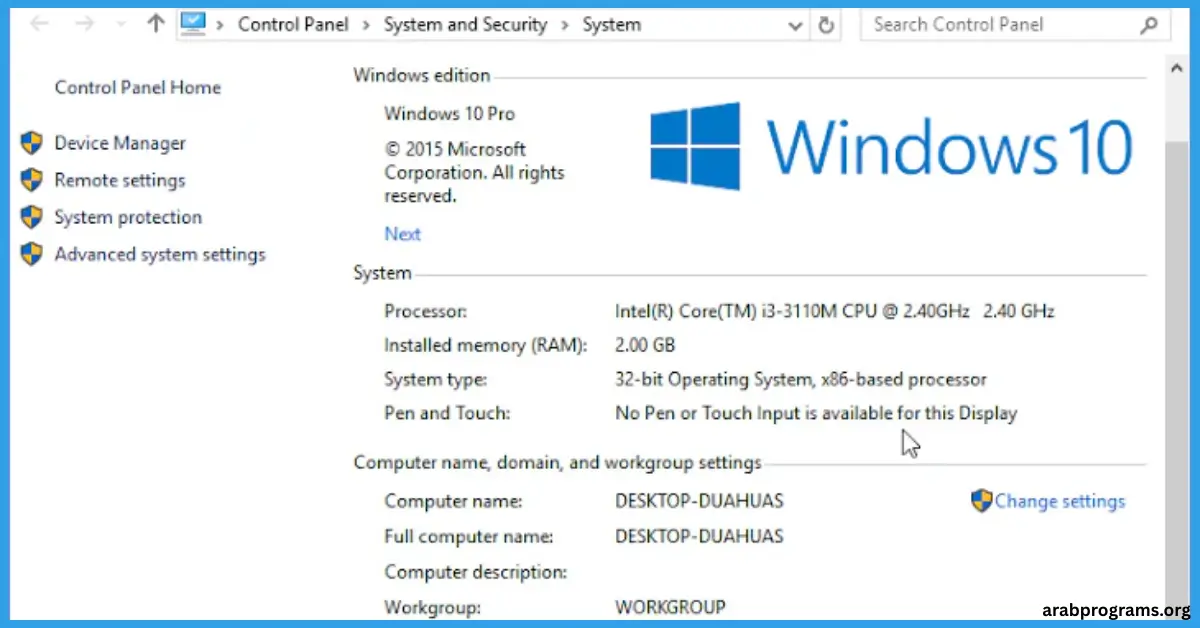Open Control Panel Home link
Image resolution: width=1200 pixels, height=628 pixels.
138,87
